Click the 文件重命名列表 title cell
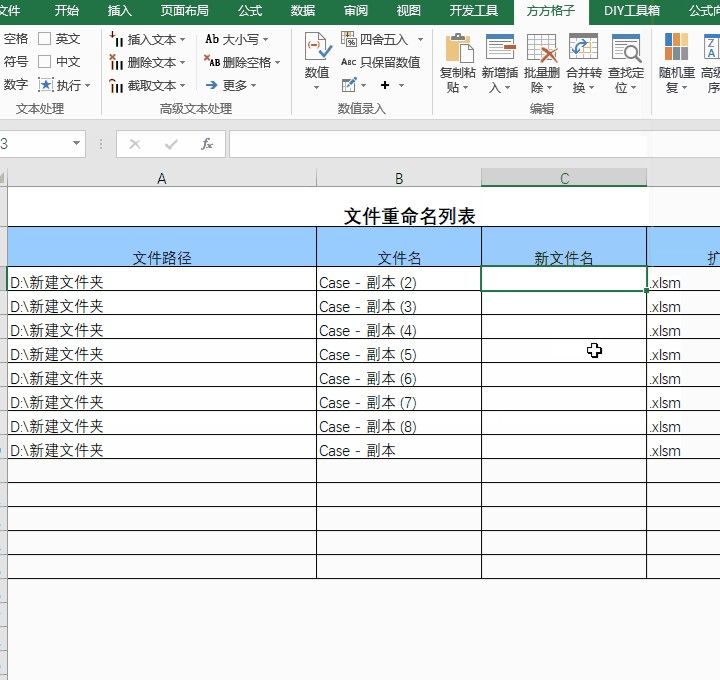Screen dimensions: 720x680 click(409, 216)
